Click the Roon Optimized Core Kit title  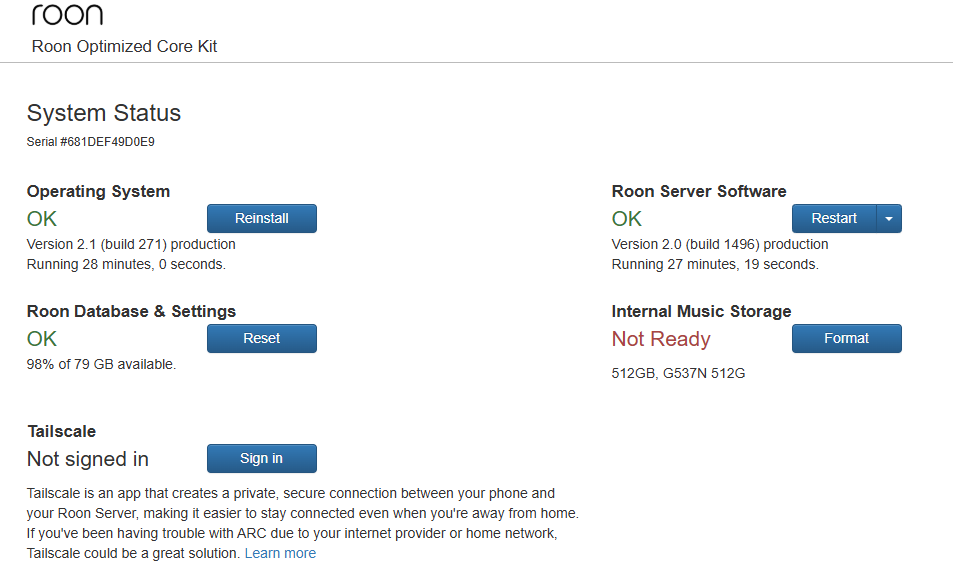pos(124,46)
